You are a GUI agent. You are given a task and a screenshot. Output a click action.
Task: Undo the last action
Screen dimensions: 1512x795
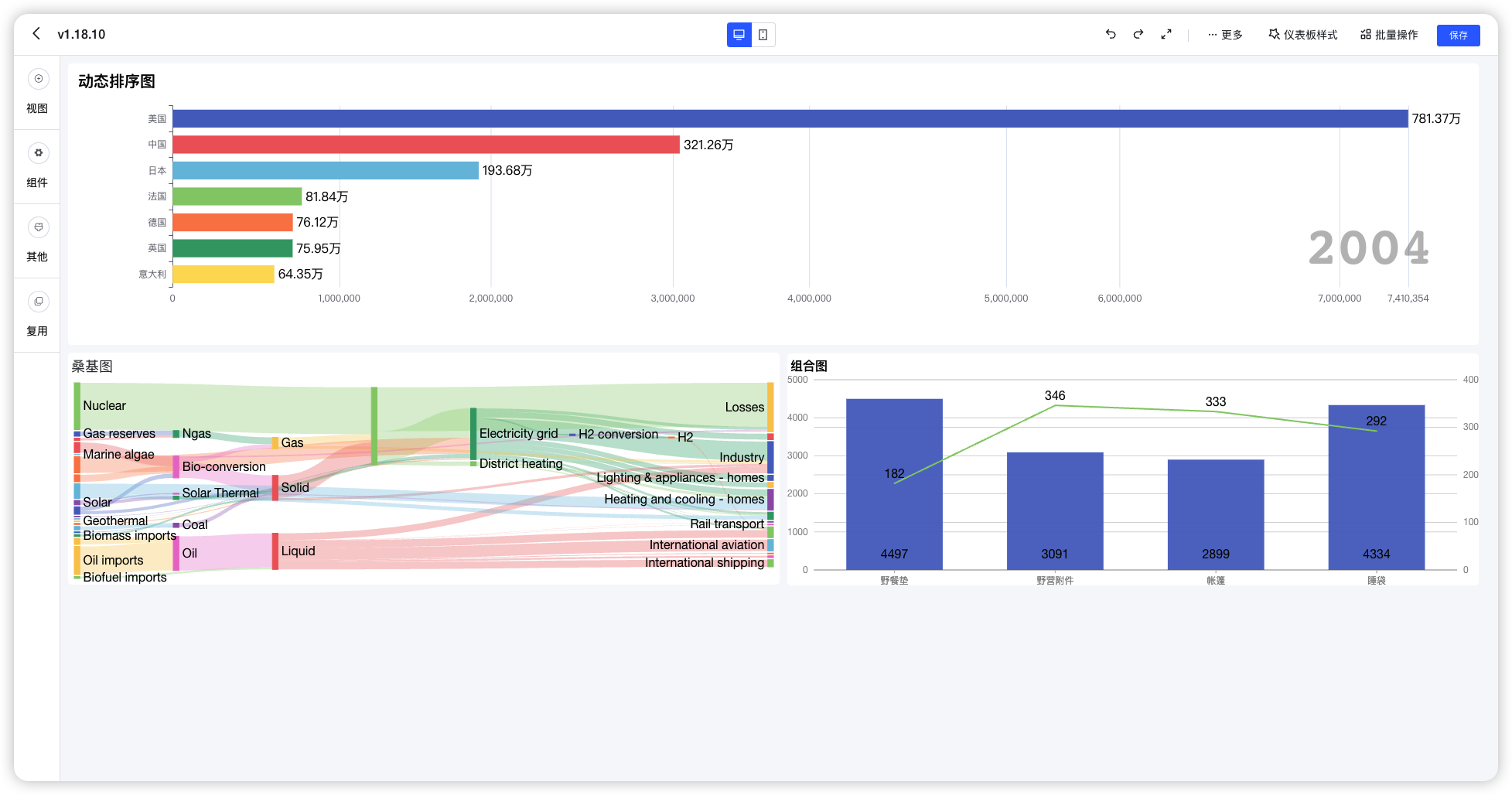[x=1111, y=34]
